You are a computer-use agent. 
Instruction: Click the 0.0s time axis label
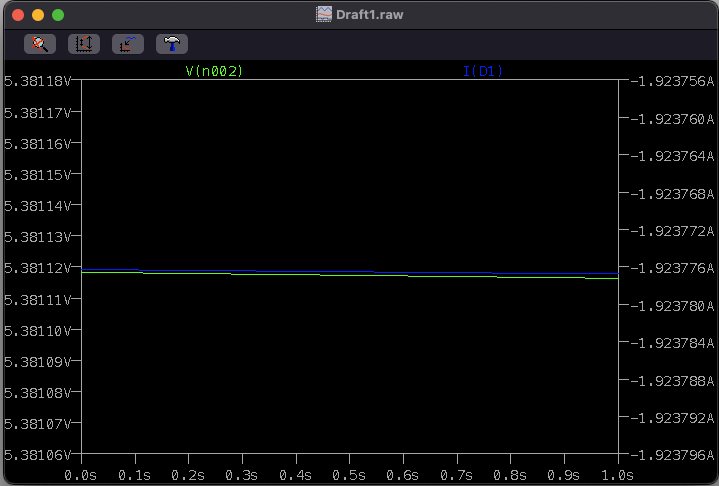[x=81, y=475]
